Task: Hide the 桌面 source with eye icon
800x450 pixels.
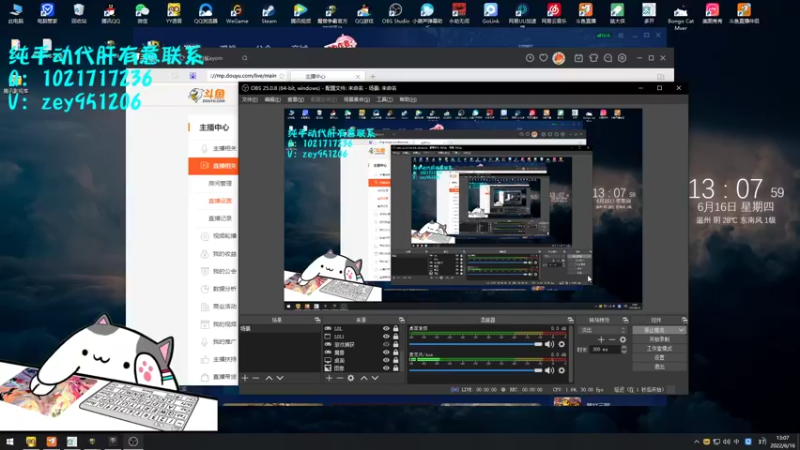Action: coord(386,360)
